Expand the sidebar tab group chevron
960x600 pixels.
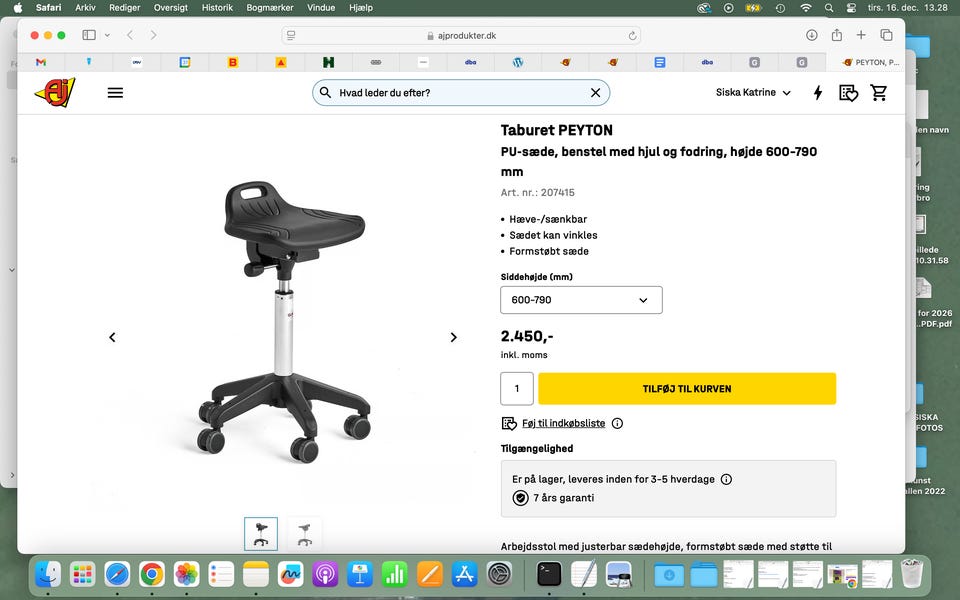(x=107, y=35)
